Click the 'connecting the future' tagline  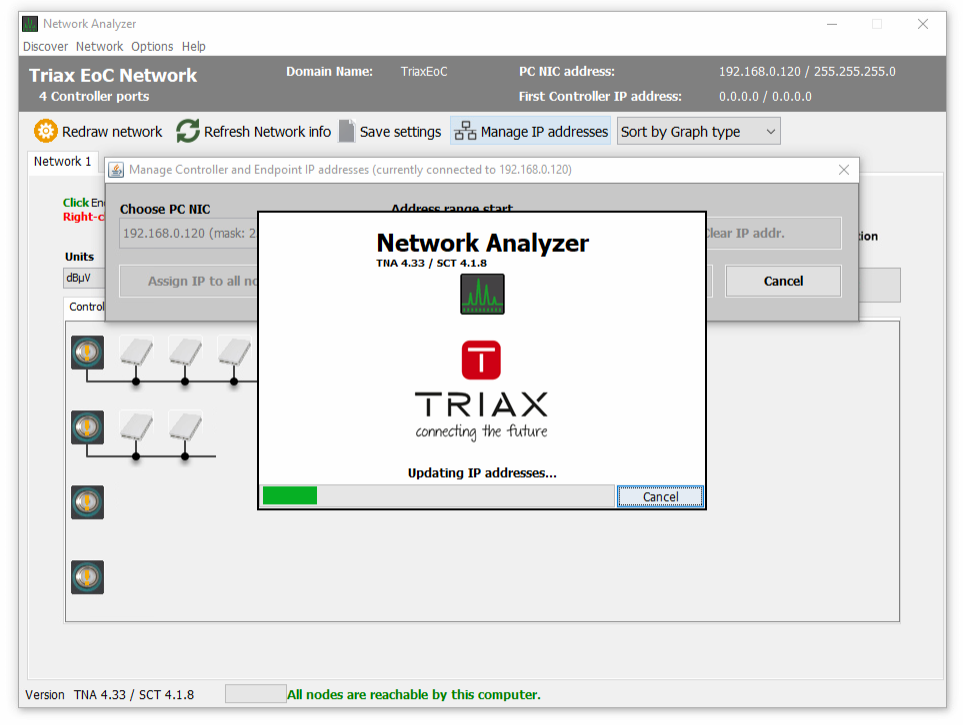point(482,431)
